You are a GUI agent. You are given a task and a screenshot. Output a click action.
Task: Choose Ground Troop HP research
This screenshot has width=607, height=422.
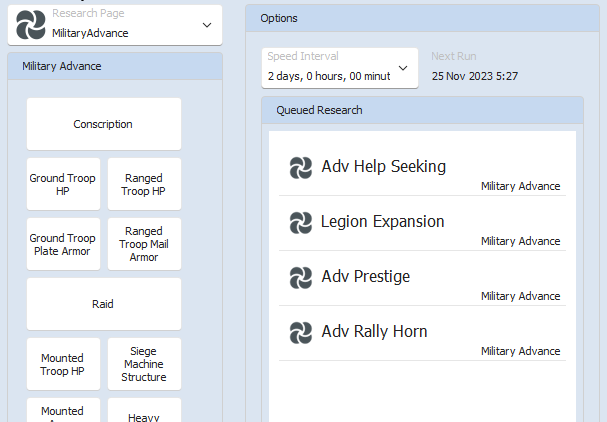click(x=62, y=184)
